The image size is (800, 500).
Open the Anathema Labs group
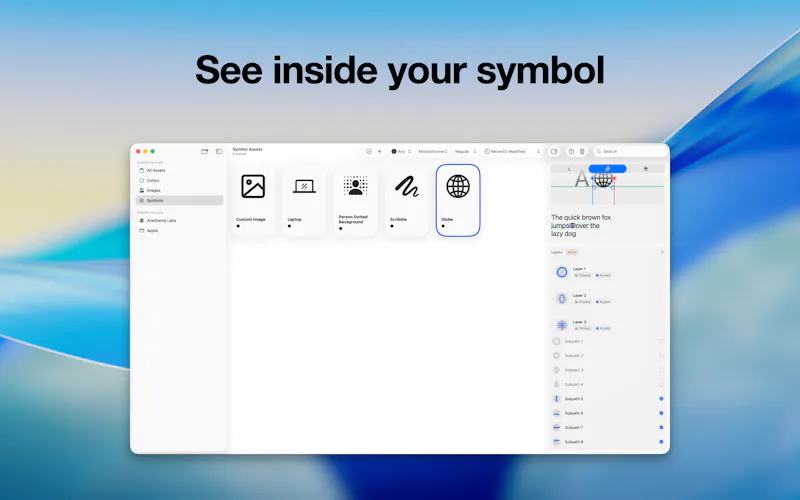tap(179, 220)
